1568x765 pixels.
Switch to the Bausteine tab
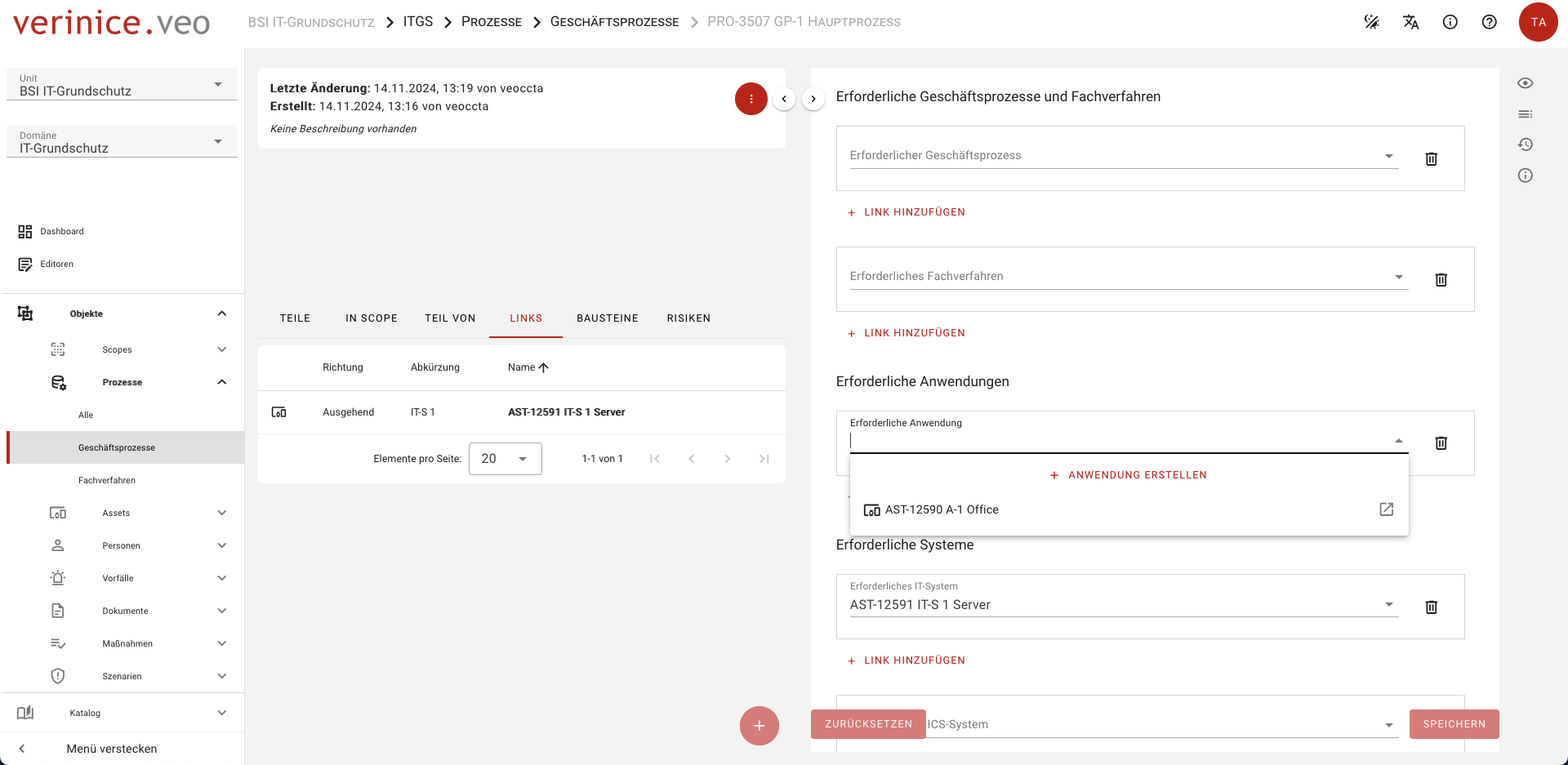[x=607, y=318]
